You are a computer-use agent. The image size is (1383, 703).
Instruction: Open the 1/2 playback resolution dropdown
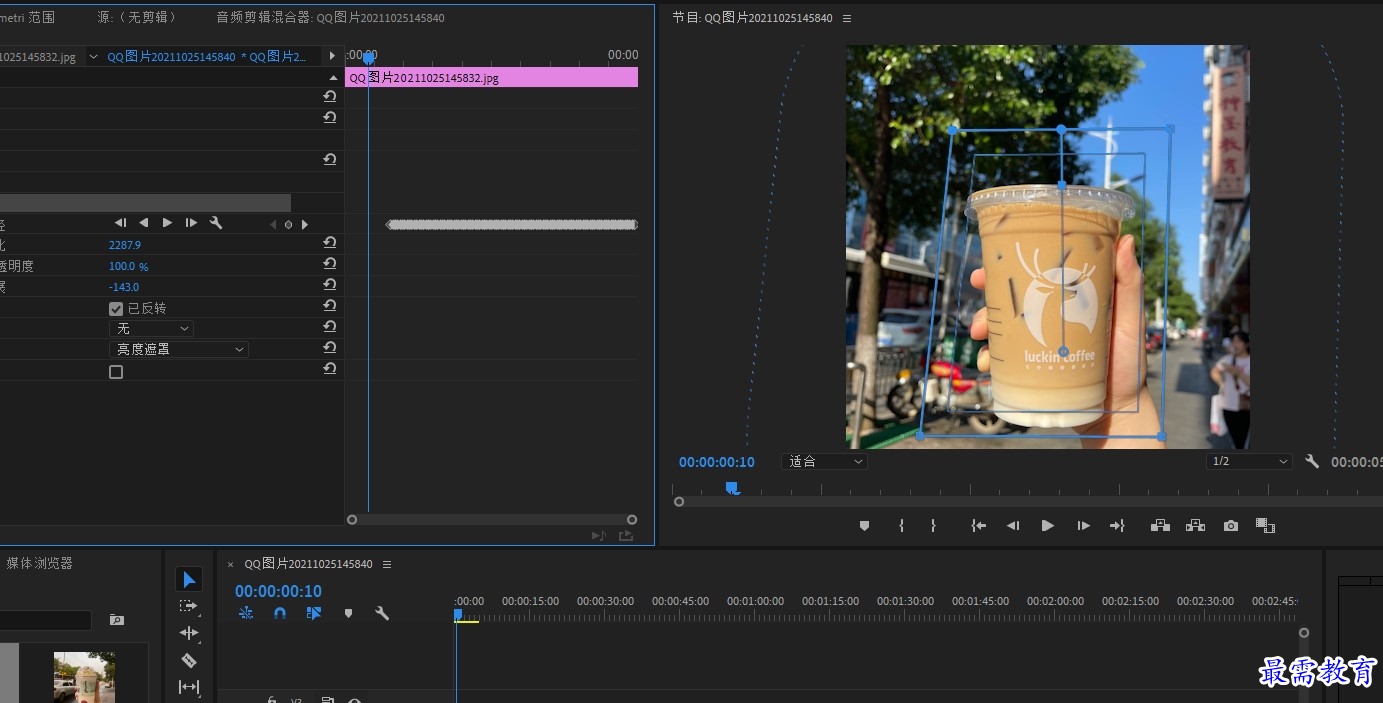coord(1249,461)
